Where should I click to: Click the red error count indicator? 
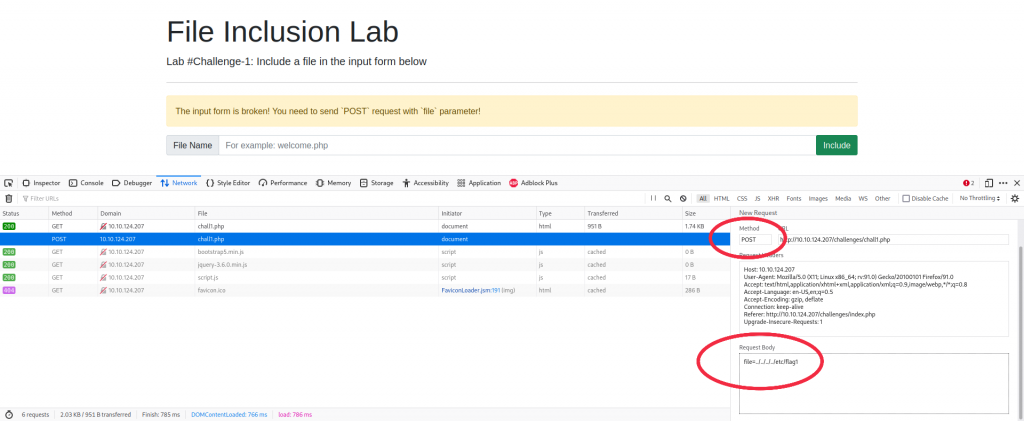point(968,183)
